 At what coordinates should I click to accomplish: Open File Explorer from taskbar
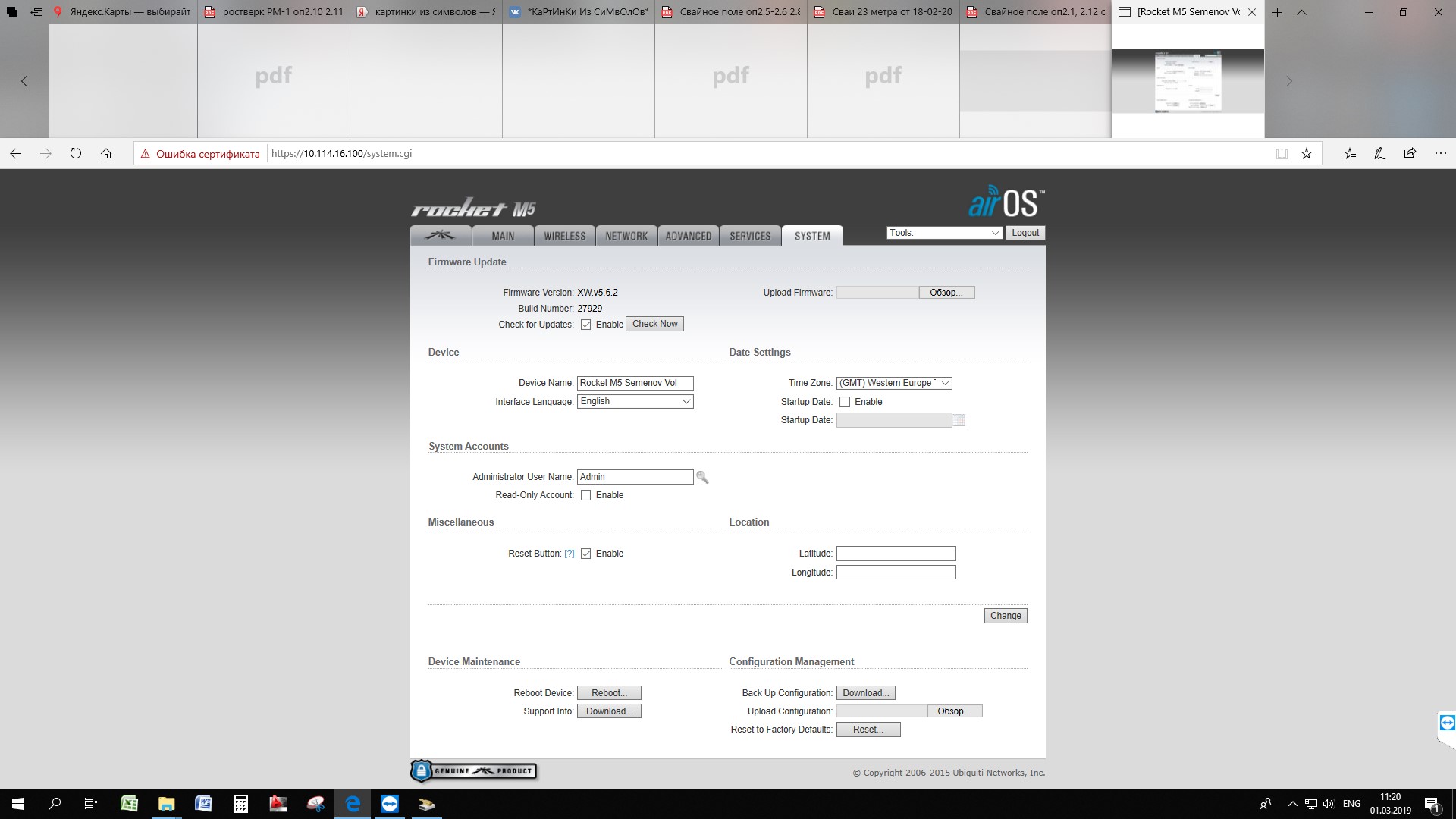[x=166, y=804]
